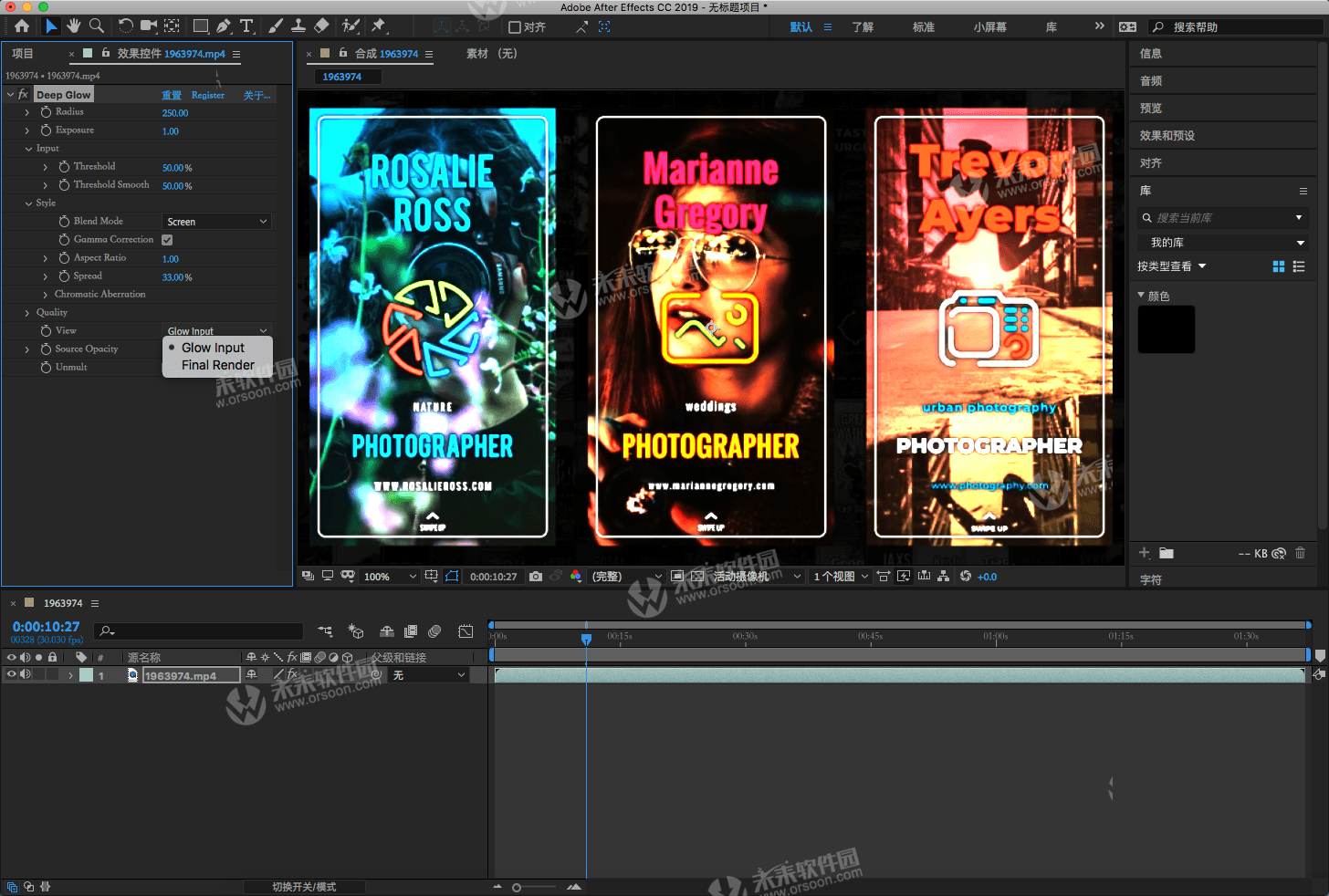Select the Rectangle shape tool
The width and height of the screenshot is (1329, 896).
pos(201,26)
